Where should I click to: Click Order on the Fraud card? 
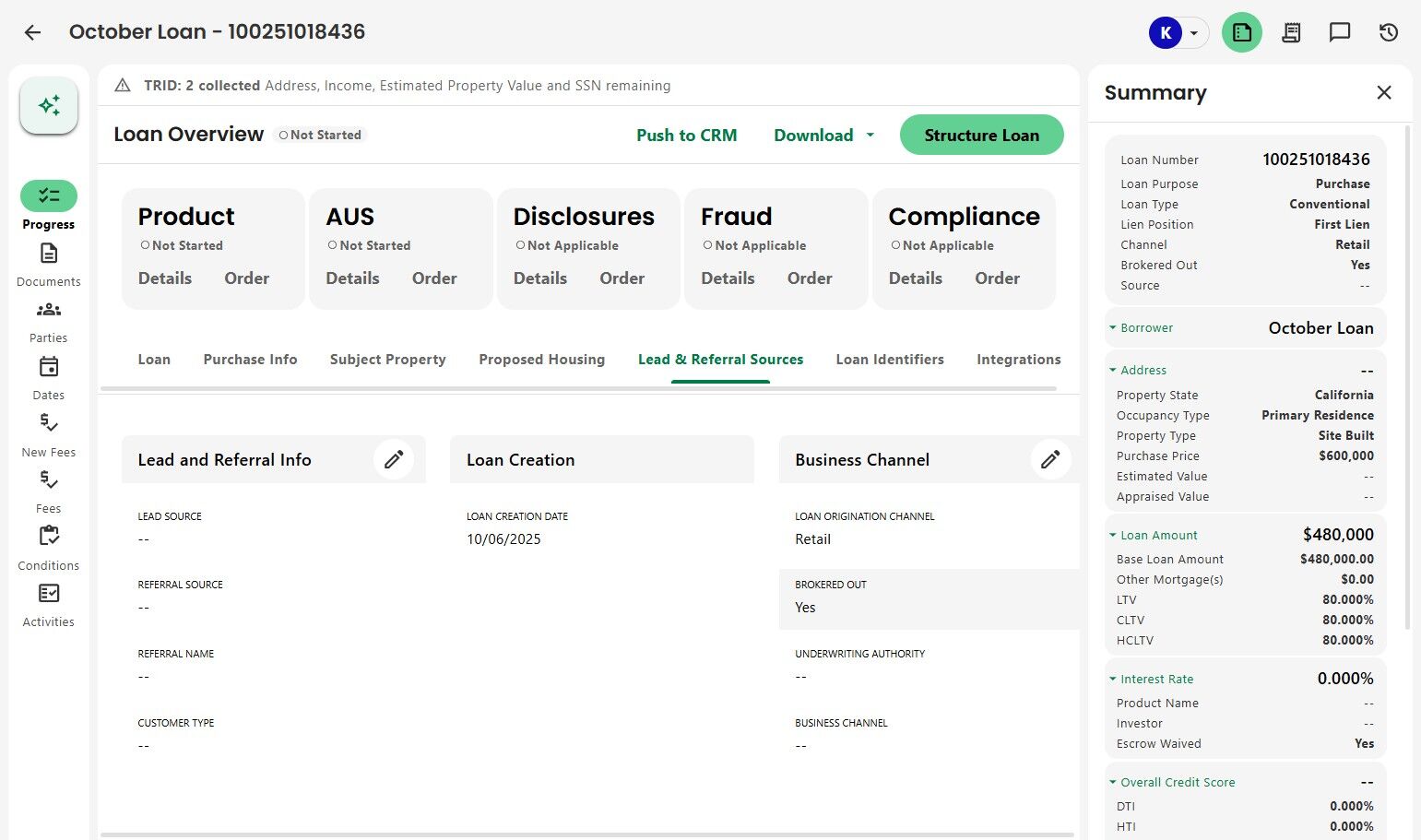tap(810, 278)
